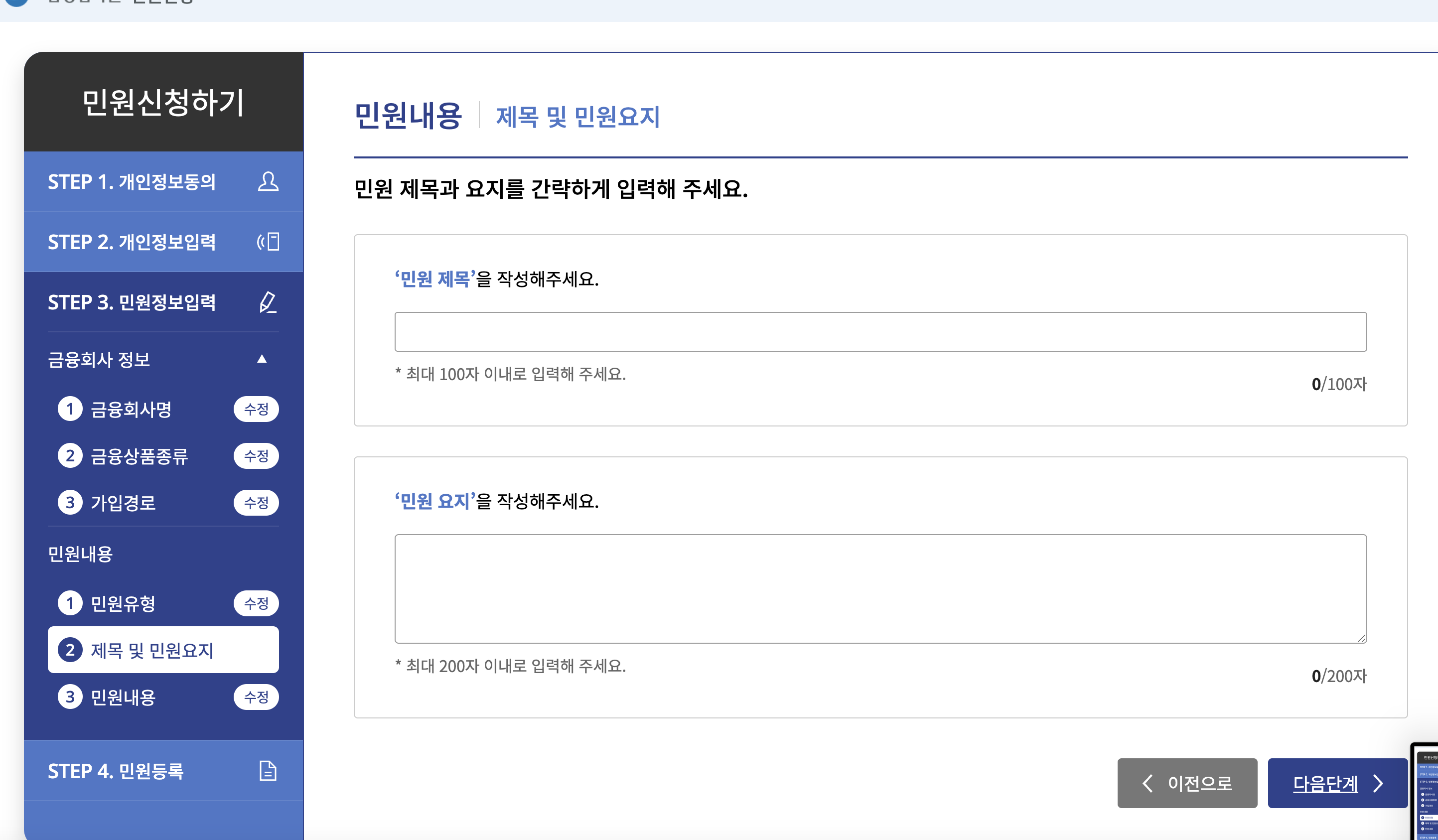This screenshot has width=1438, height=840.
Task: Click the back chevron inside 이전으로 button
Action: pyautogui.click(x=1148, y=784)
